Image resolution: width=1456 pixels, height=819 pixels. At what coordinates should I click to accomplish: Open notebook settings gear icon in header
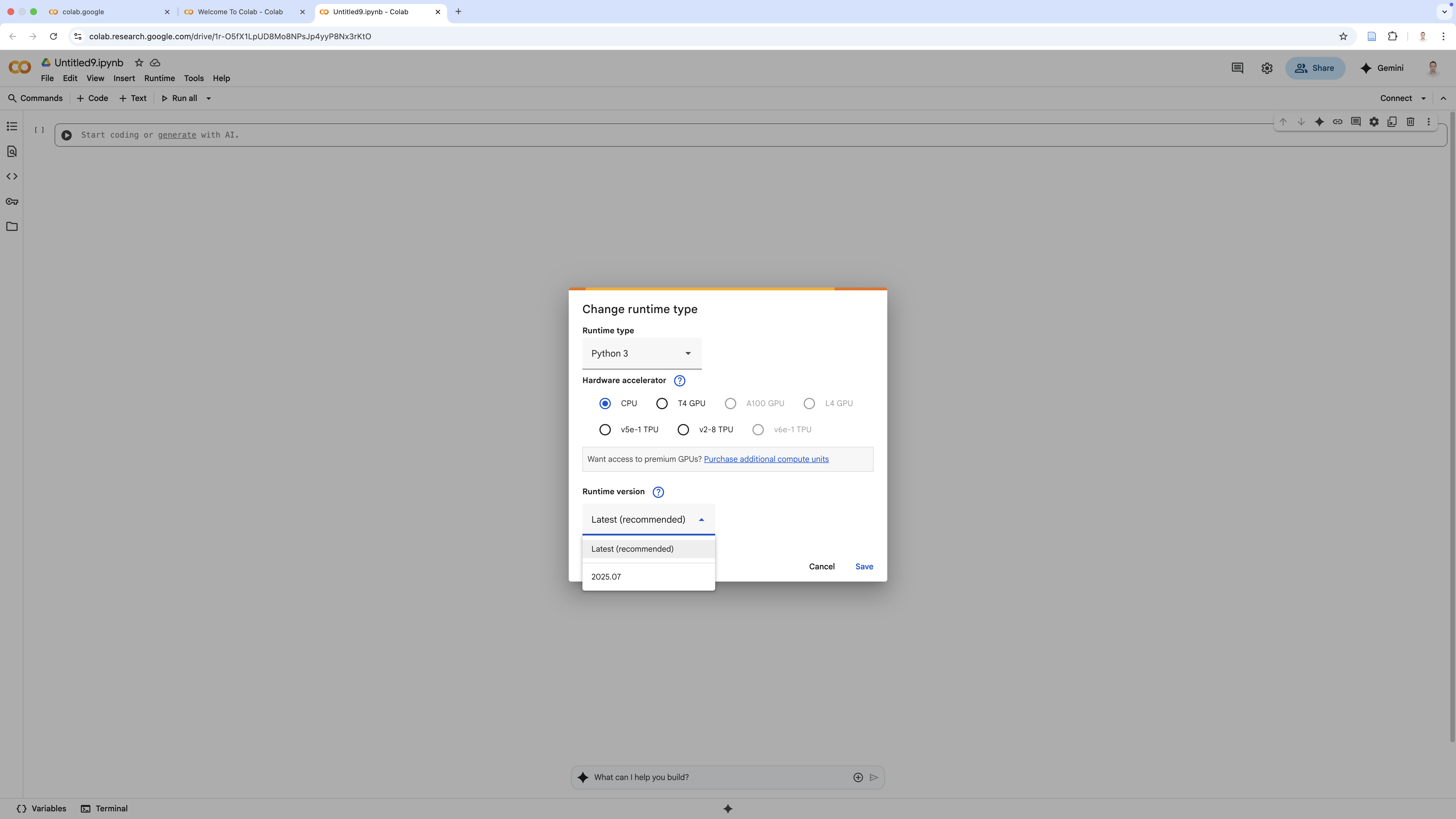1267,68
